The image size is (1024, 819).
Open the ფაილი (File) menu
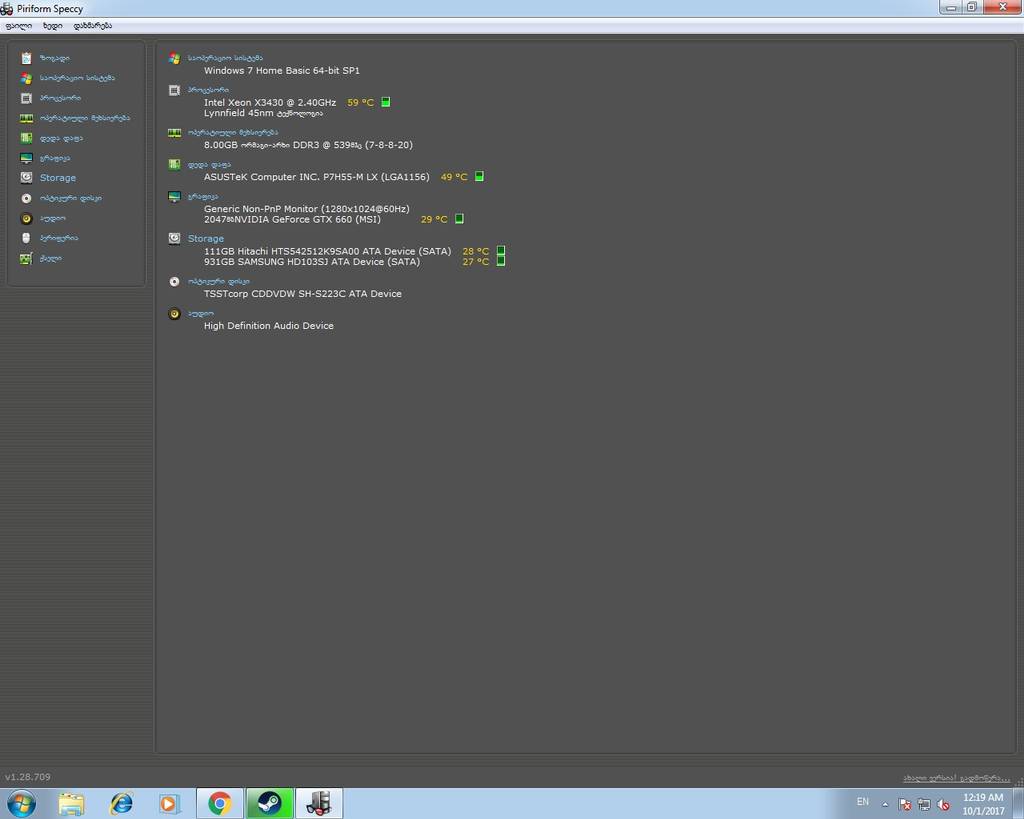[19, 25]
